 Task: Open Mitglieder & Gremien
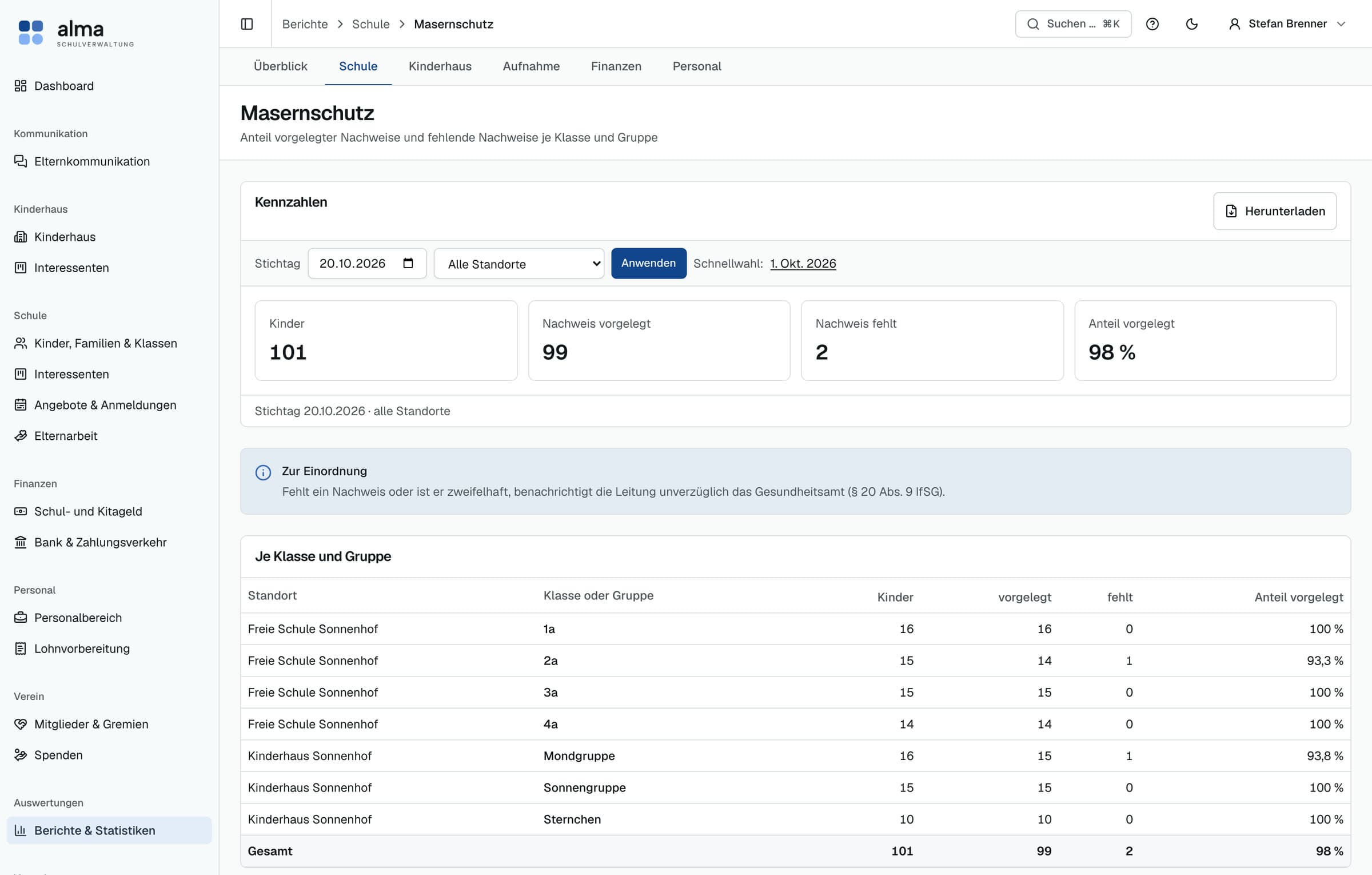(x=109, y=724)
